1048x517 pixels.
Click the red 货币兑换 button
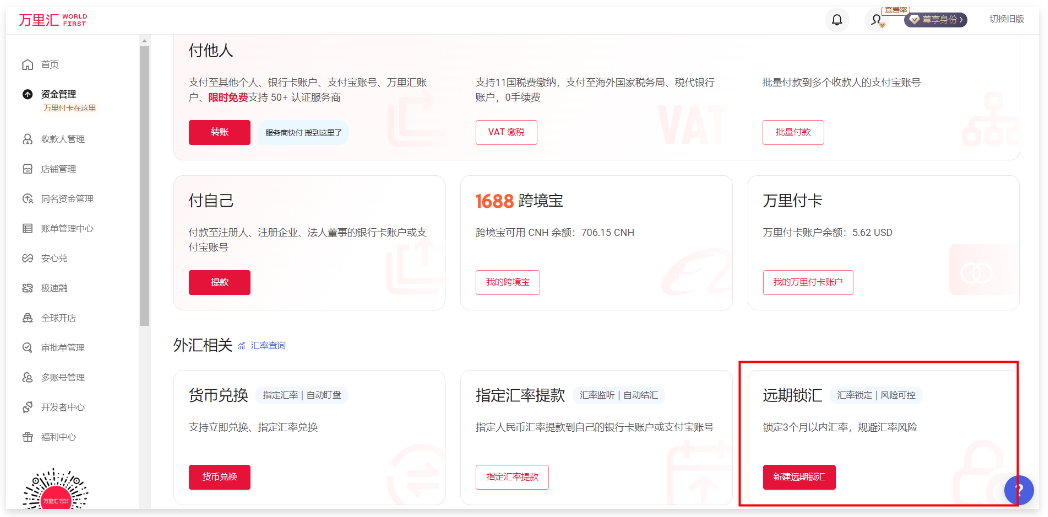coord(220,478)
